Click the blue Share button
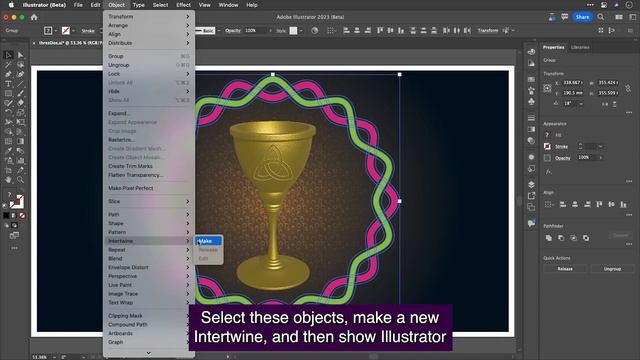 582,17
